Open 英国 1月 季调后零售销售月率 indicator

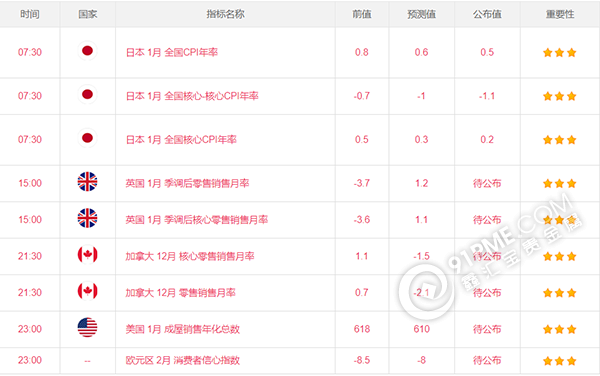(188, 183)
